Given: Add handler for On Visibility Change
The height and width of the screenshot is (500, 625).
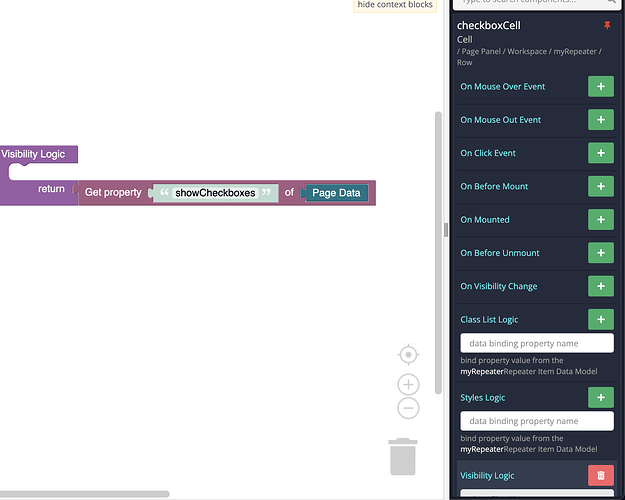Looking at the screenshot, I should (601, 286).
